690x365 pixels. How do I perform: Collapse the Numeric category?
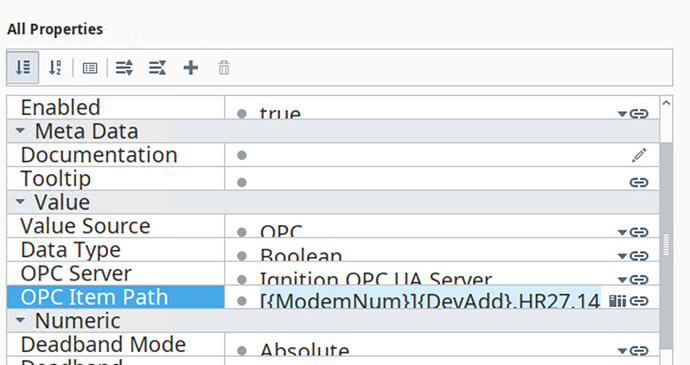click(x=20, y=320)
